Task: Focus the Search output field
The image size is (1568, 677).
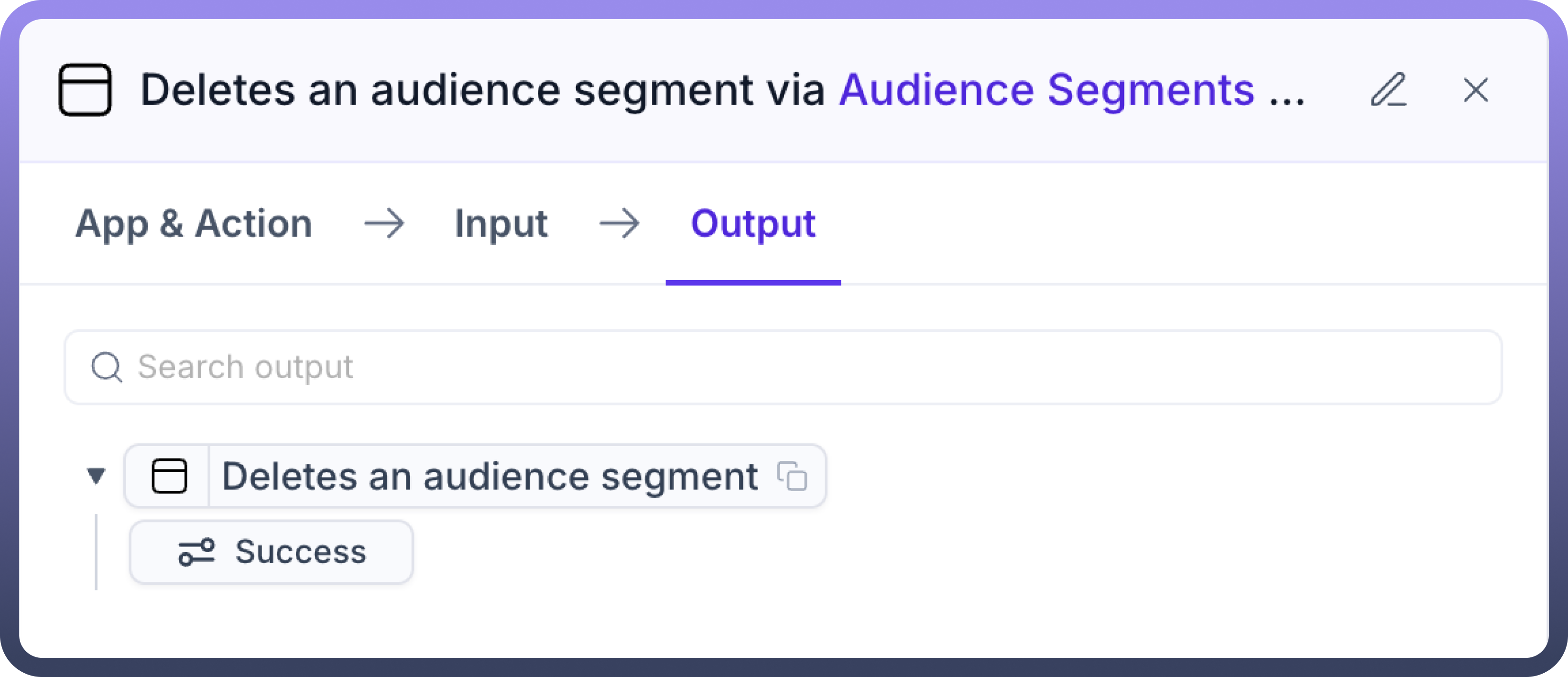Action: [791, 367]
